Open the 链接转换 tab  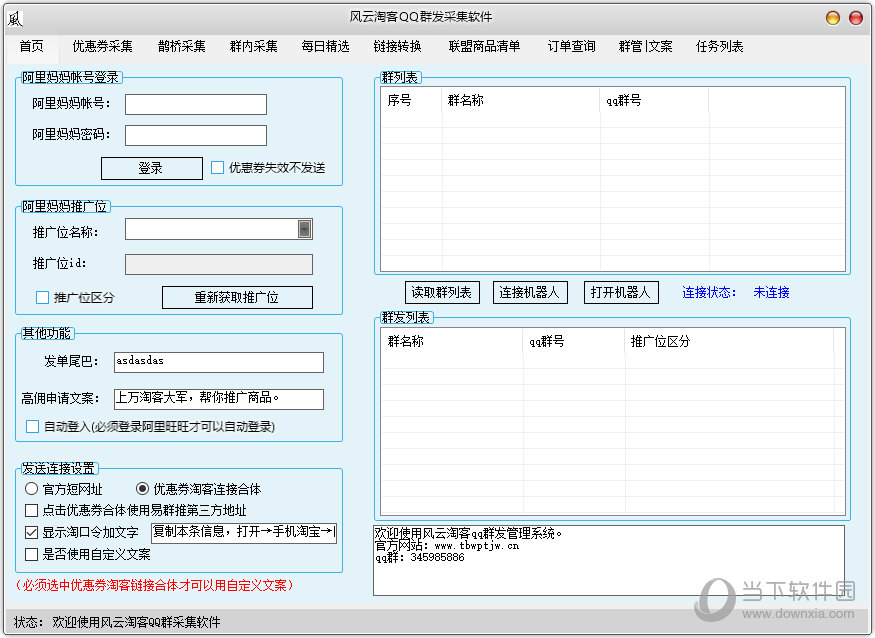click(397, 46)
